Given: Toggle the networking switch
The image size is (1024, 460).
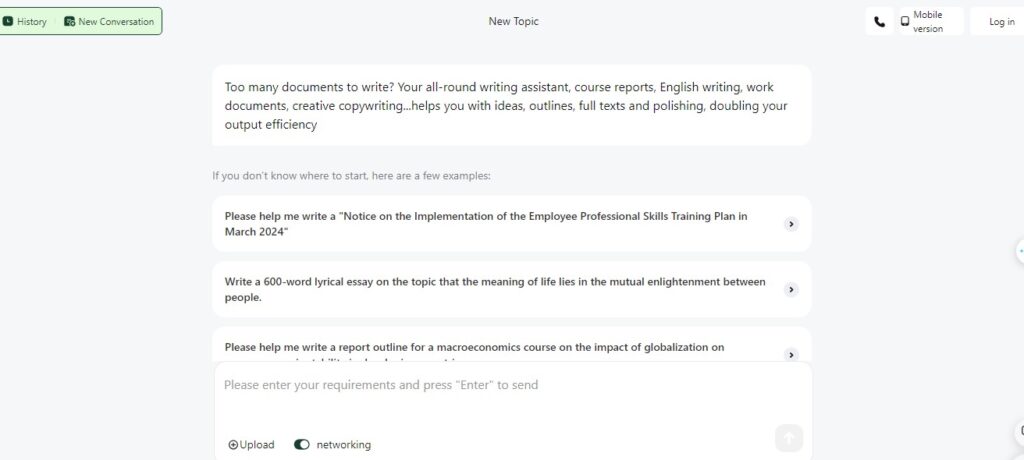Looking at the screenshot, I should (x=302, y=445).
